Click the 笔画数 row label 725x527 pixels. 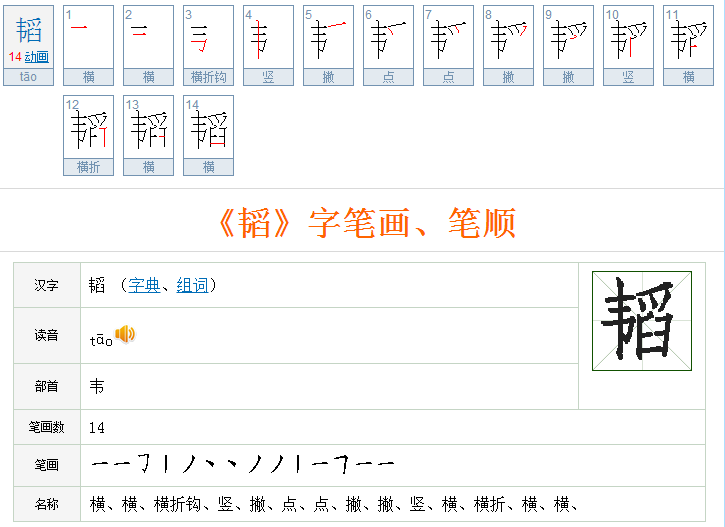[47, 427]
